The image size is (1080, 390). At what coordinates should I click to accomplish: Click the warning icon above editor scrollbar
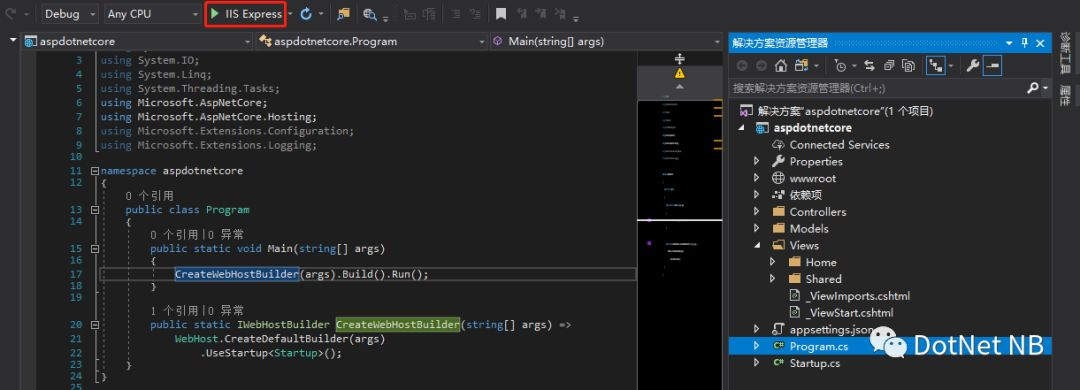click(x=680, y=72)
